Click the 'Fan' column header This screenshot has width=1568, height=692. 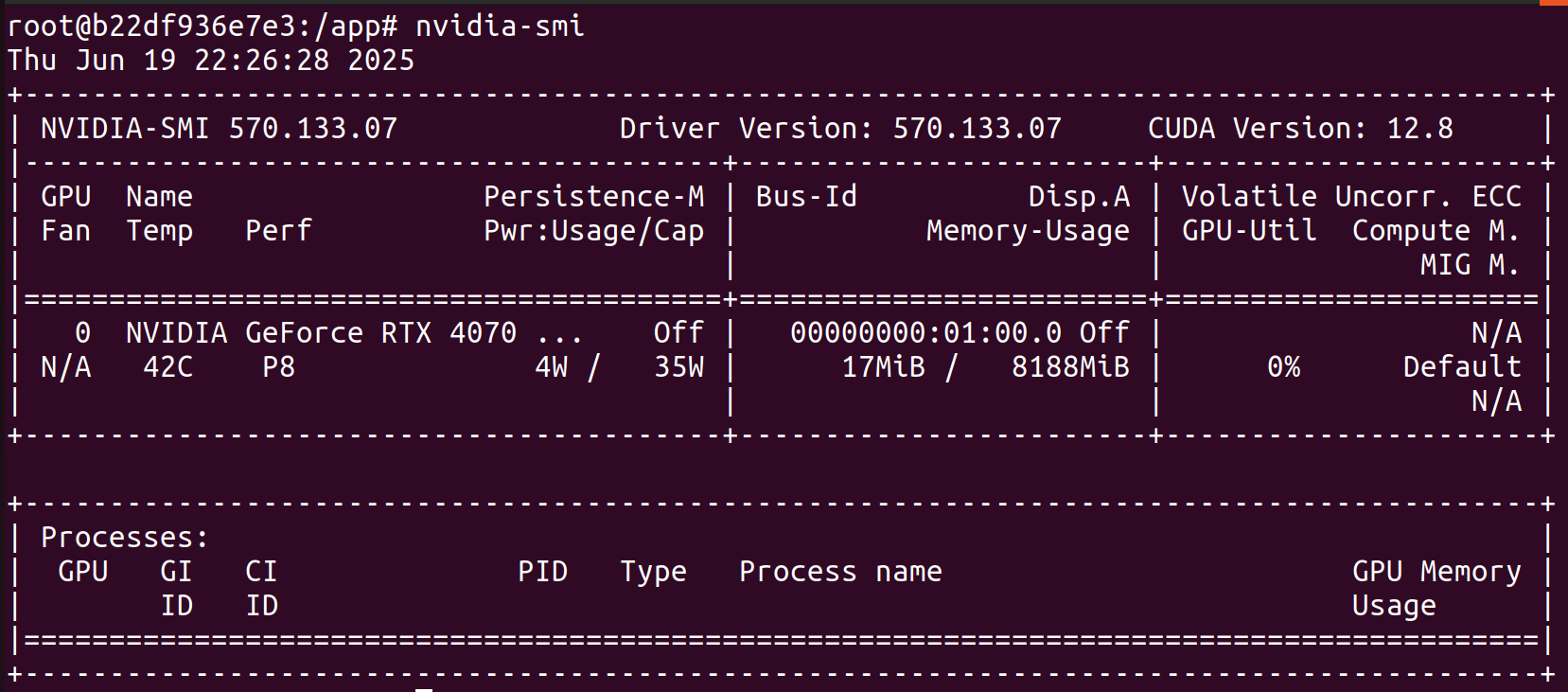click(x=66, y=230)
